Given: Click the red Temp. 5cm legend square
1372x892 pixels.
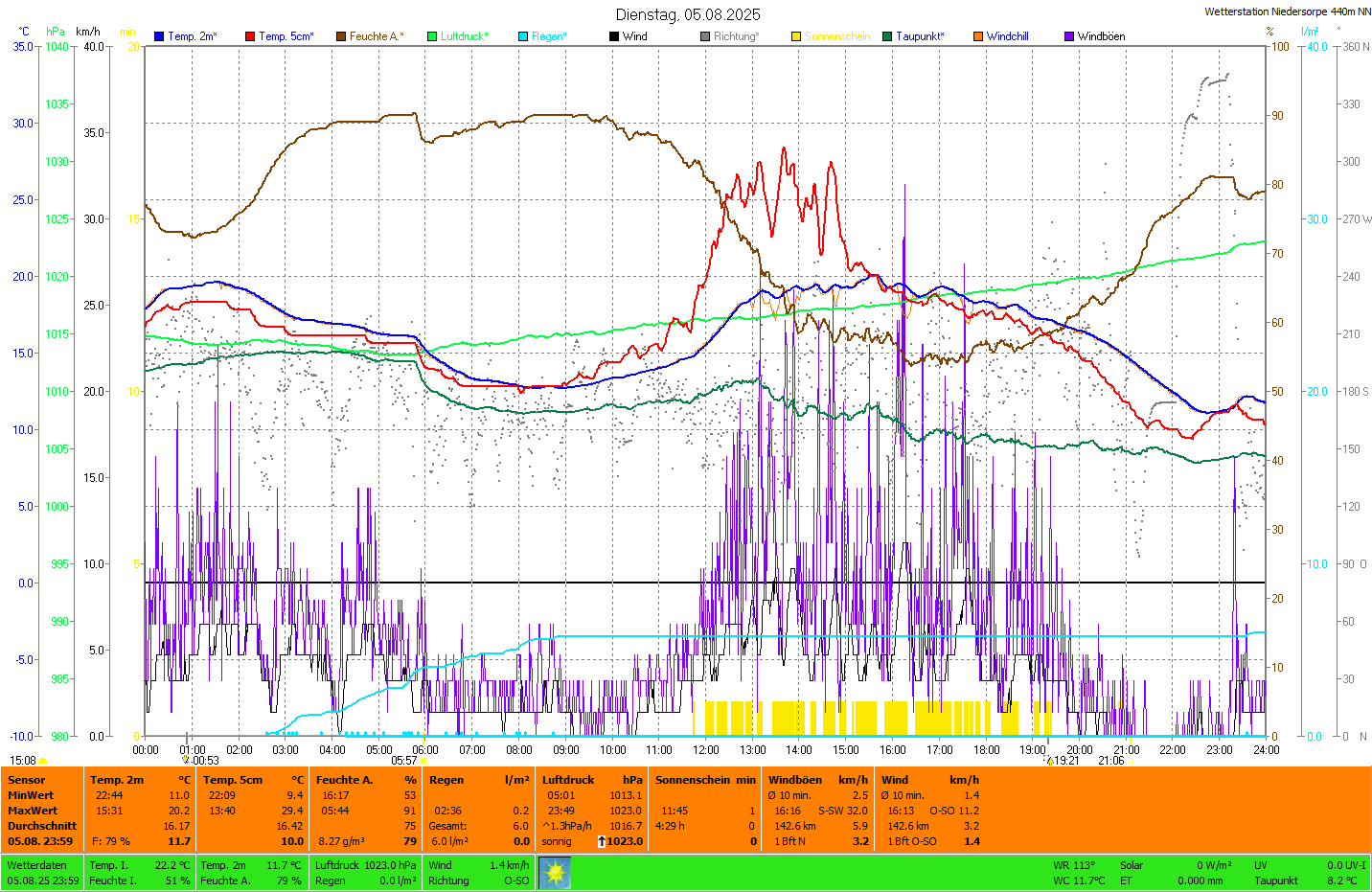Looking at the screenshot, I should pos(250,36).
